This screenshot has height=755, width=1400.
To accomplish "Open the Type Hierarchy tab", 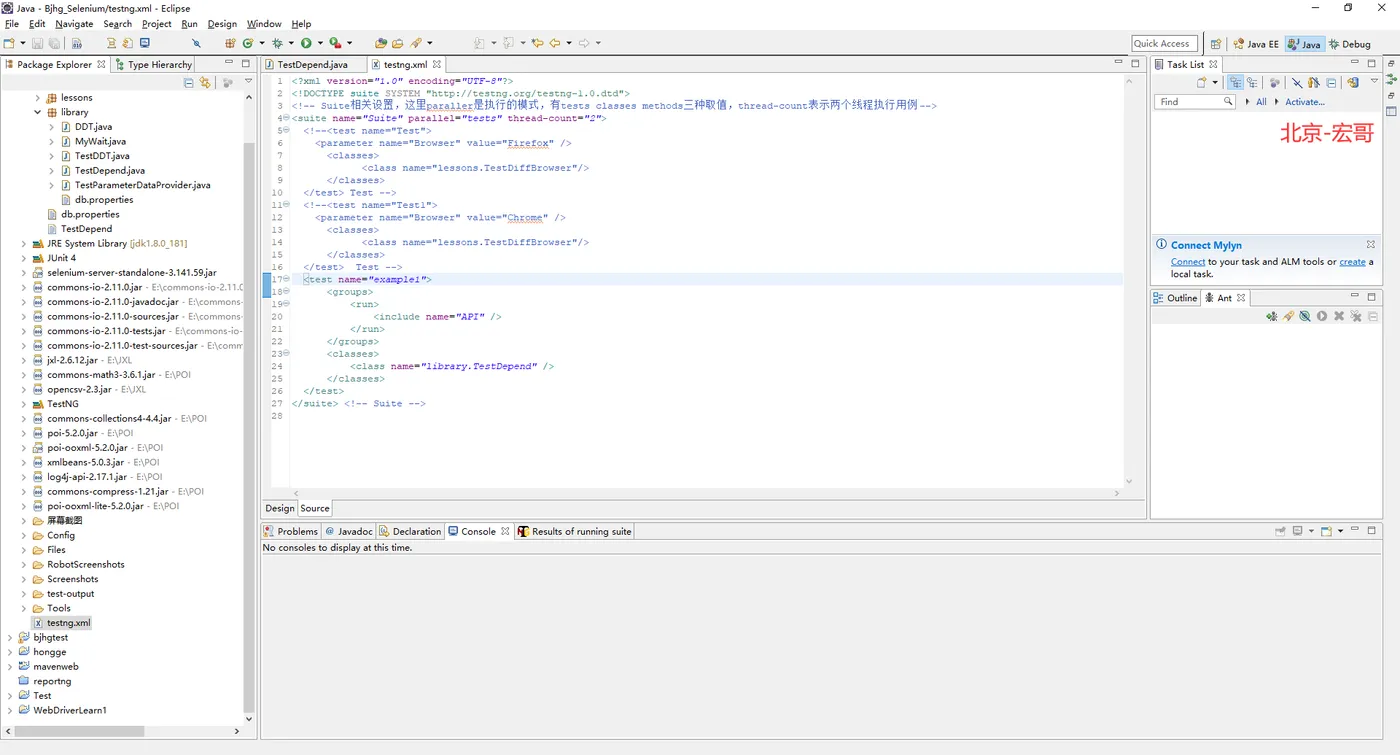I will pyautogui.click(x=153, y=64).
